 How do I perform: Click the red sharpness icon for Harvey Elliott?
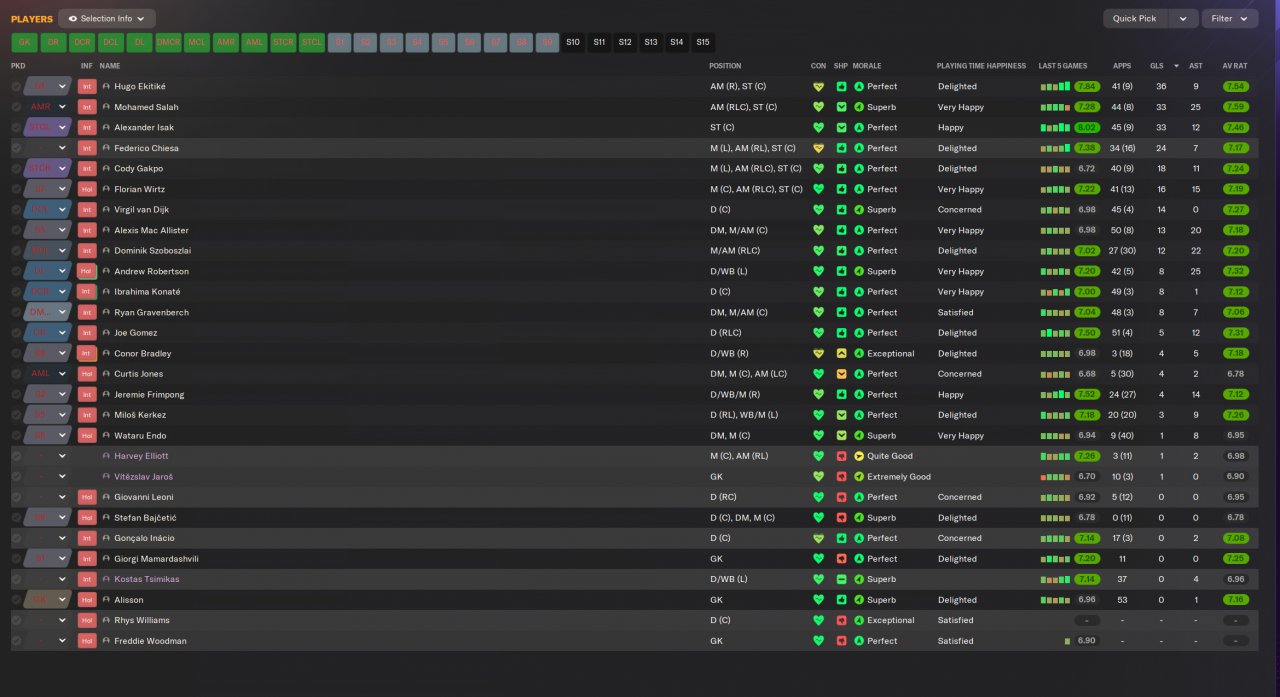(x=841, y=456)
